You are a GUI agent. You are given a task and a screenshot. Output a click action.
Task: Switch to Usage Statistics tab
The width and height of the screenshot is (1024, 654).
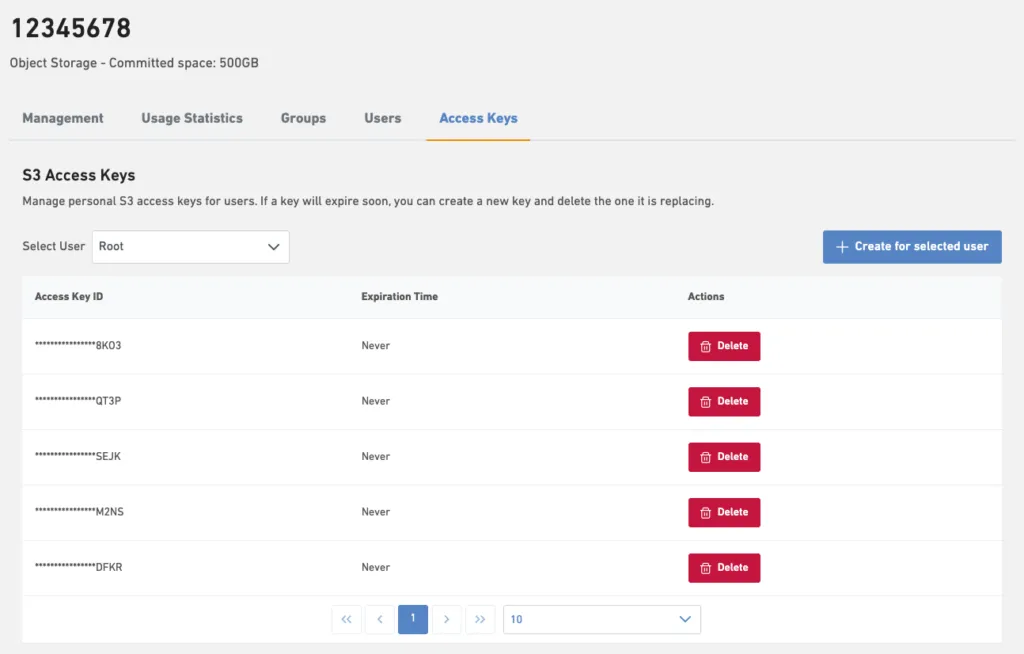[192, 118]
